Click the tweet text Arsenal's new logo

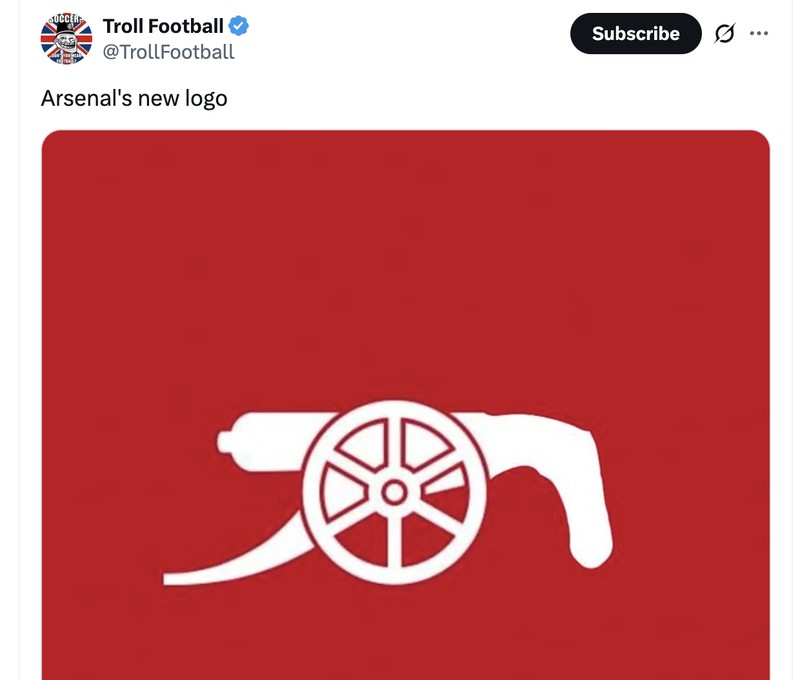(x=135, y=99)
